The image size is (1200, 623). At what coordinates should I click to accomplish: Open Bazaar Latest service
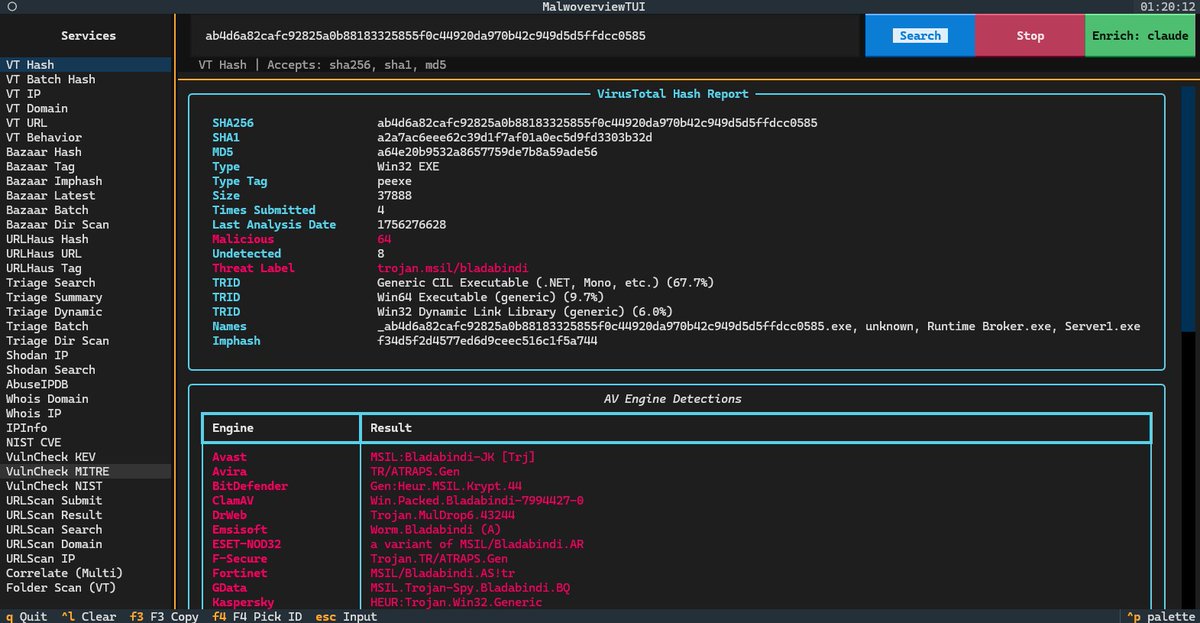[x=87, y=195]
